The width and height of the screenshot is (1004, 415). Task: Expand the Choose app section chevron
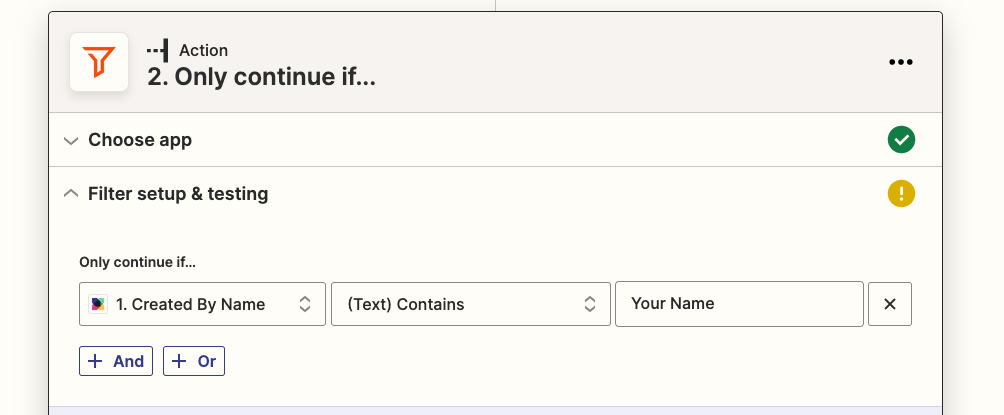(x=71, y=140)
